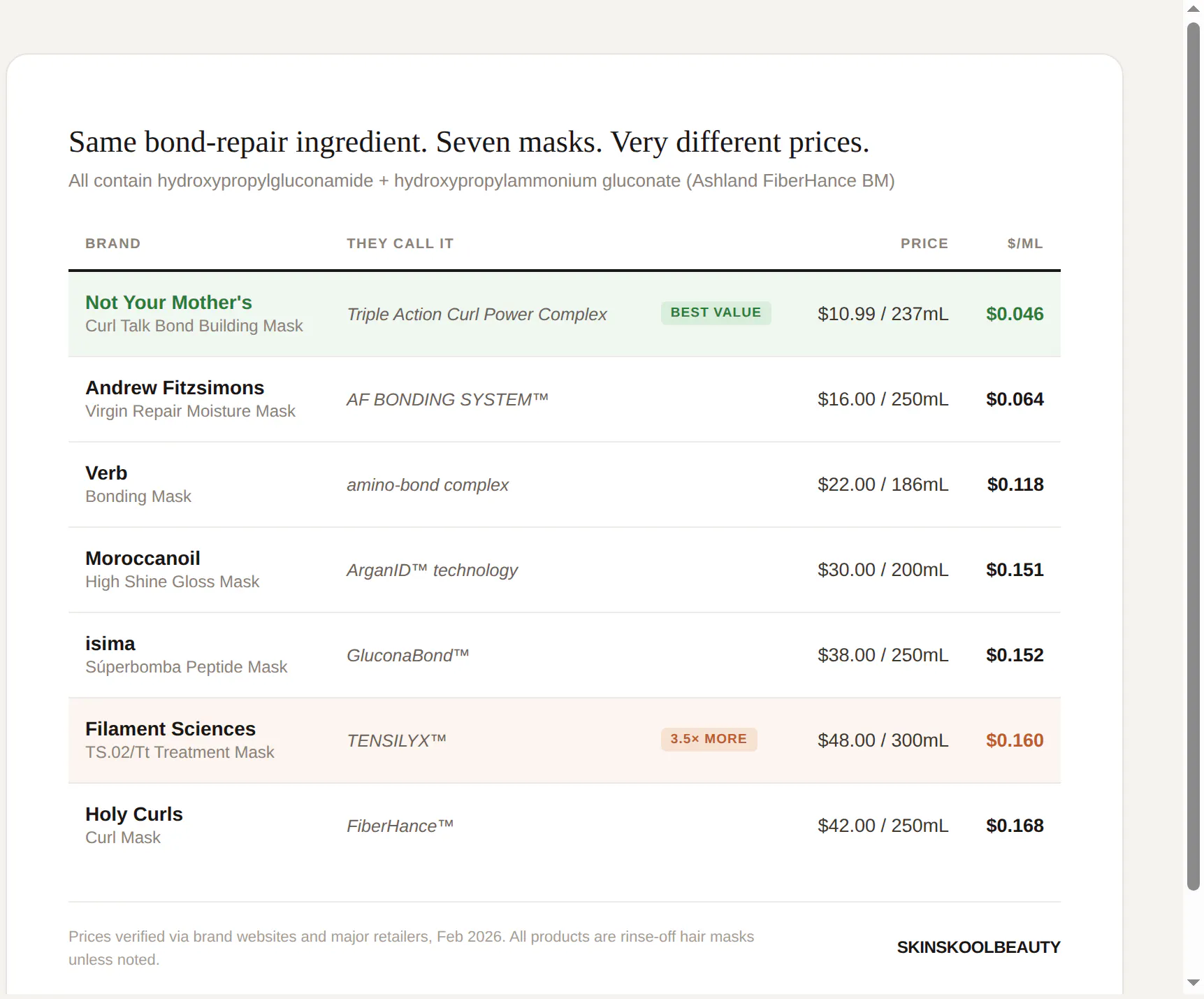The image size is (1204, 999).
Task: Click AF BONDING SYSTEM™ text
Action: click(x=447, y=400)
